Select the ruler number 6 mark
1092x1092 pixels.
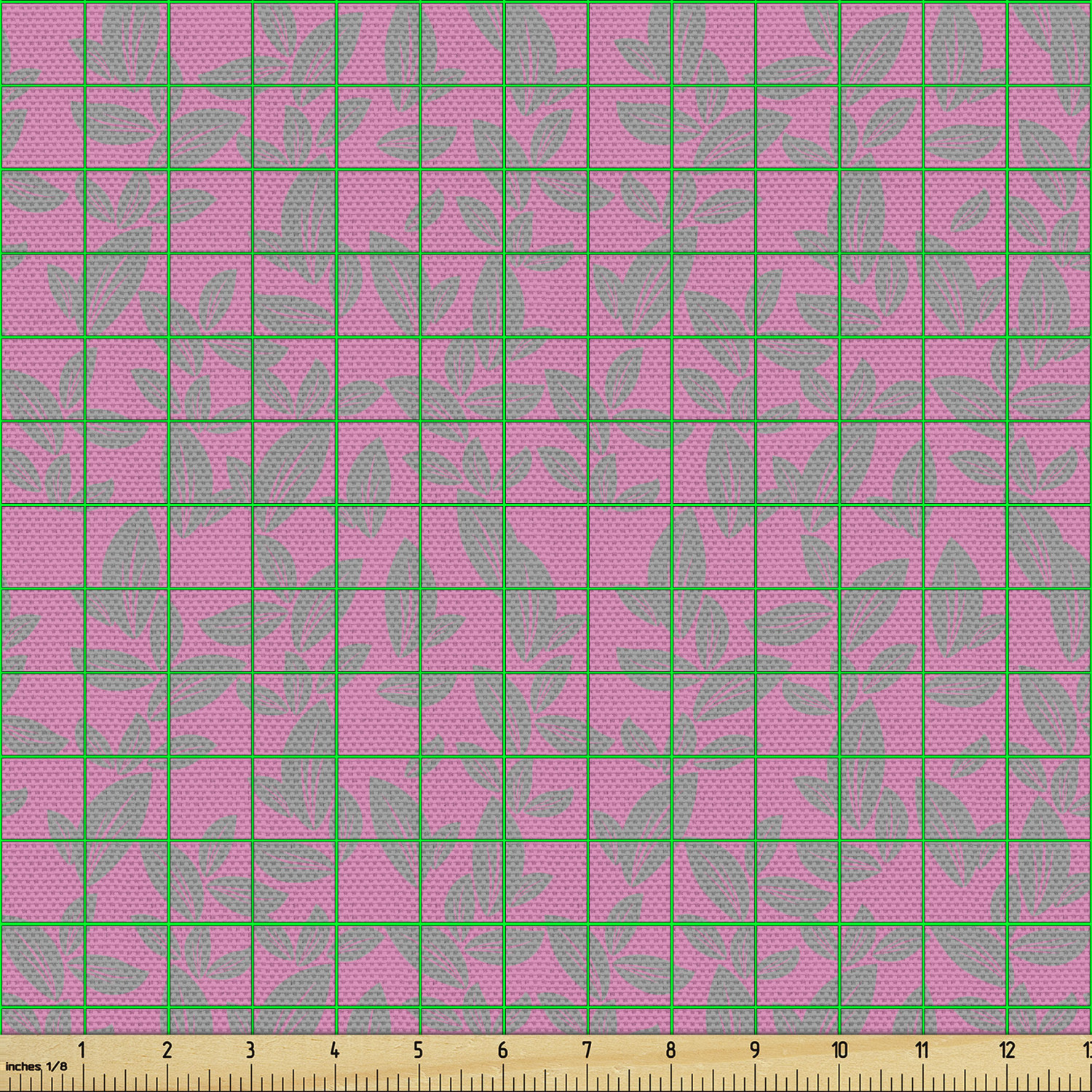pos(502,1051)
